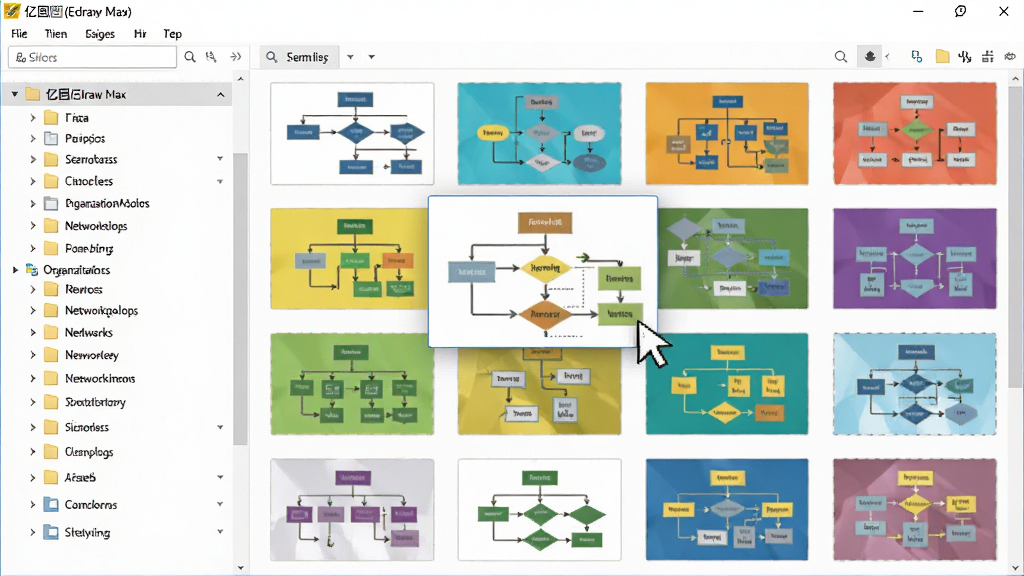Select the Networkgolops folder label

point(101,311)
